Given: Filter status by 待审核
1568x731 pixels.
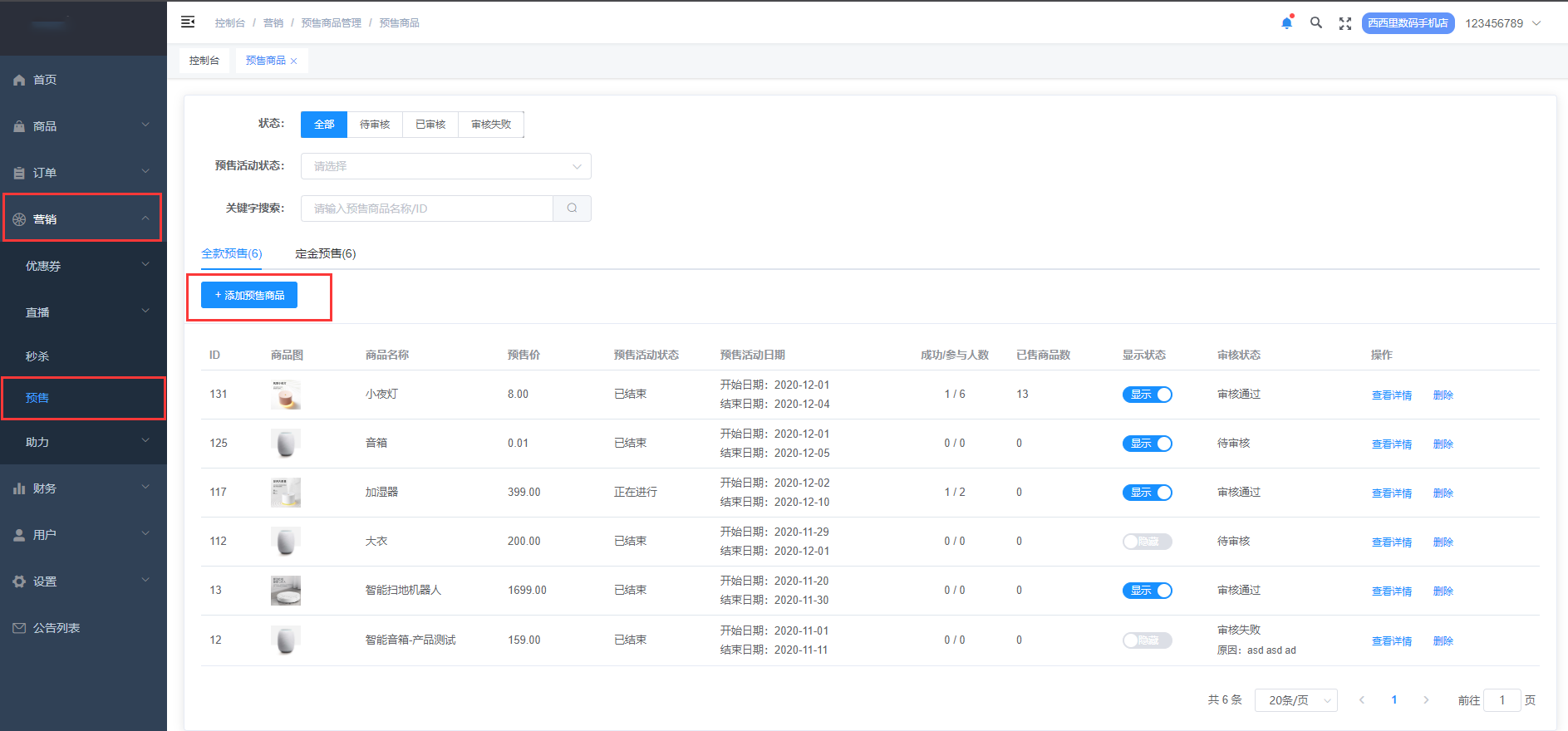Looking at the screenshot, I should tap(375, 125).
